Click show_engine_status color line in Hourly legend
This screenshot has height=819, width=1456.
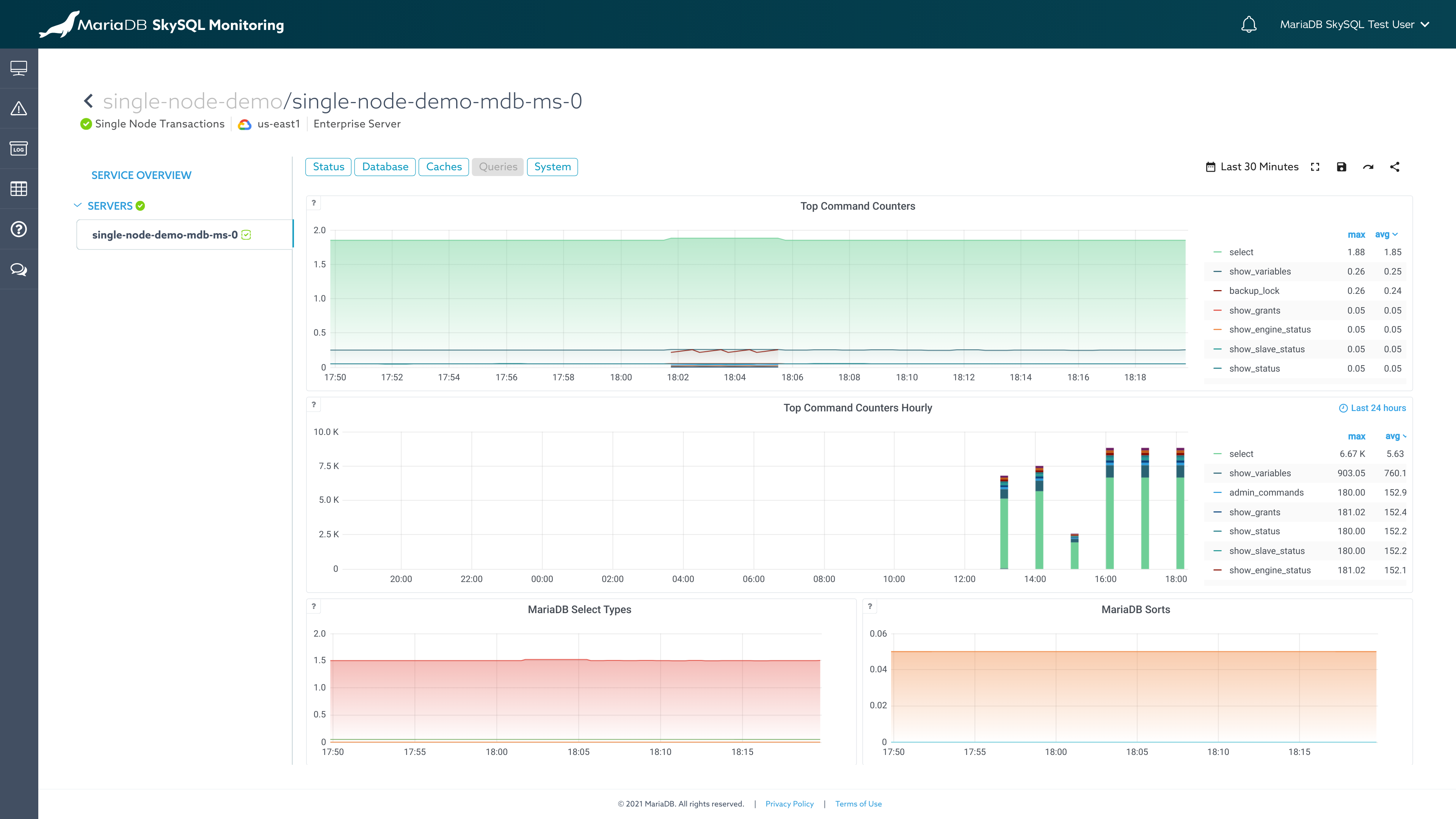(1218, 570)
